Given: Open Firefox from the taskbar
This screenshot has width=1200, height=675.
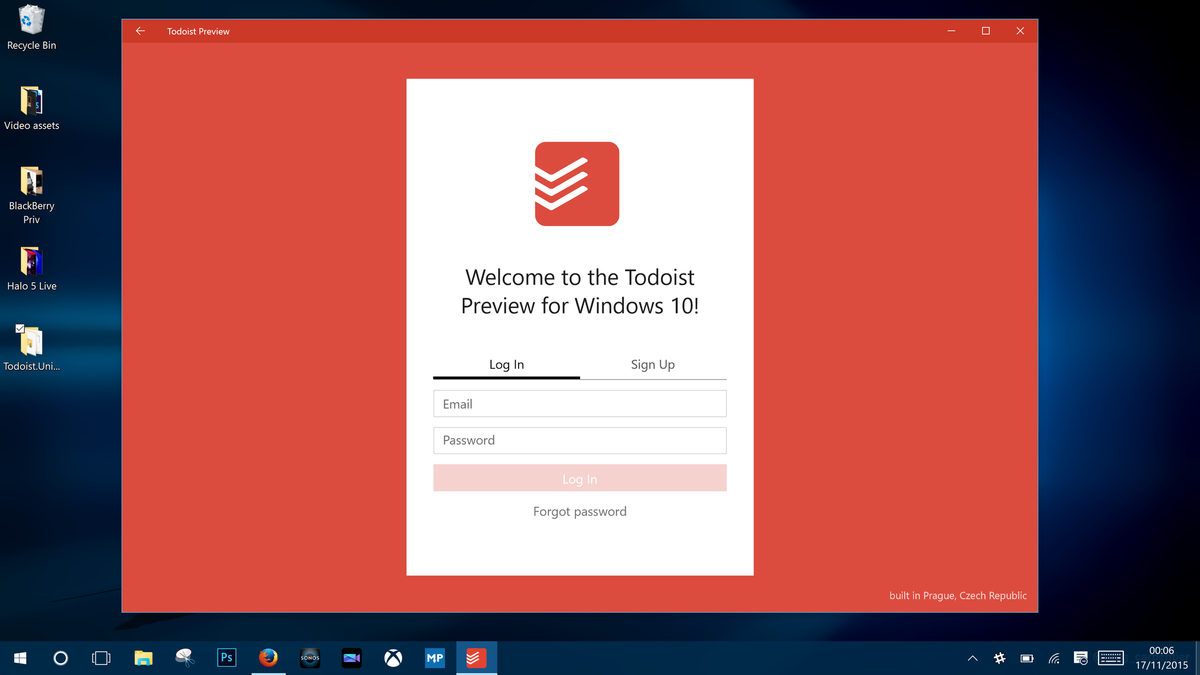Looking at the screenshot, I should [x=268, y=658].
